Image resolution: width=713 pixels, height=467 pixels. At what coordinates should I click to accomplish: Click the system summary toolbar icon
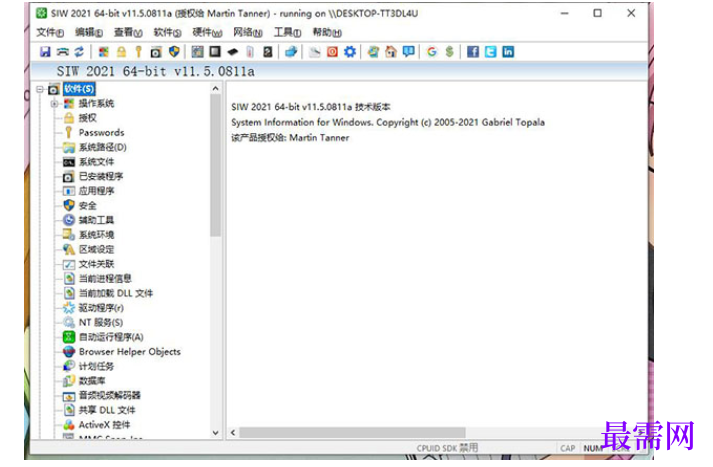pos(197,52)
